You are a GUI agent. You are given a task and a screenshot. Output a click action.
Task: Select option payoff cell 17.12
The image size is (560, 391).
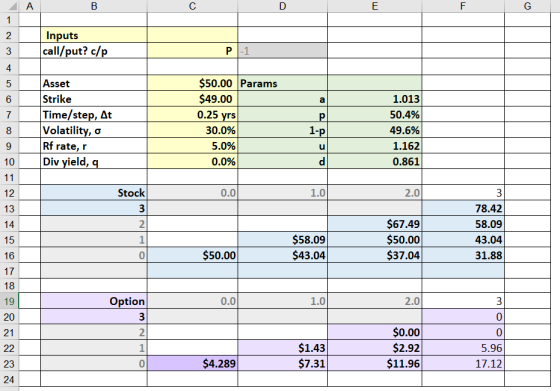click(463, 364)
